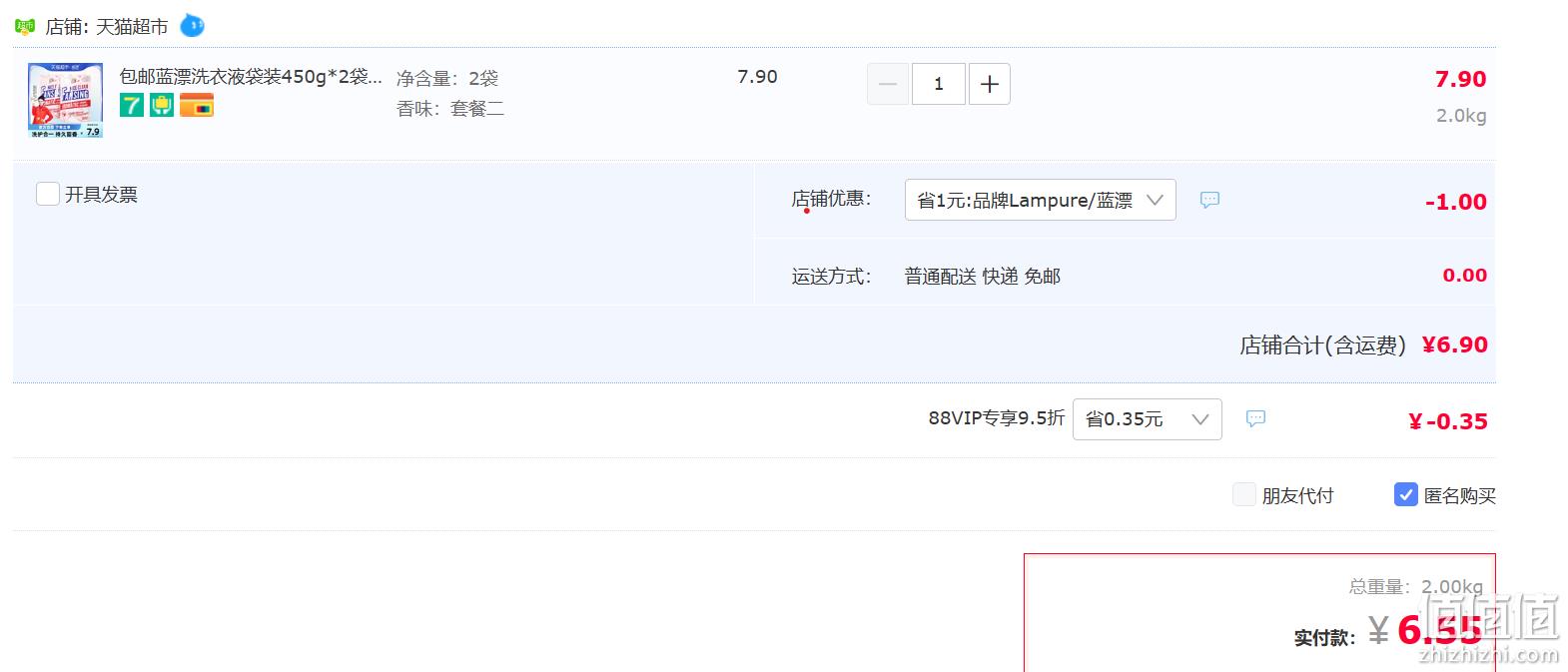Click the 0.00 shipping fee amount
Viewport: 1568px width, 672px height.
pyautogui.click(x=1465, y=276)
